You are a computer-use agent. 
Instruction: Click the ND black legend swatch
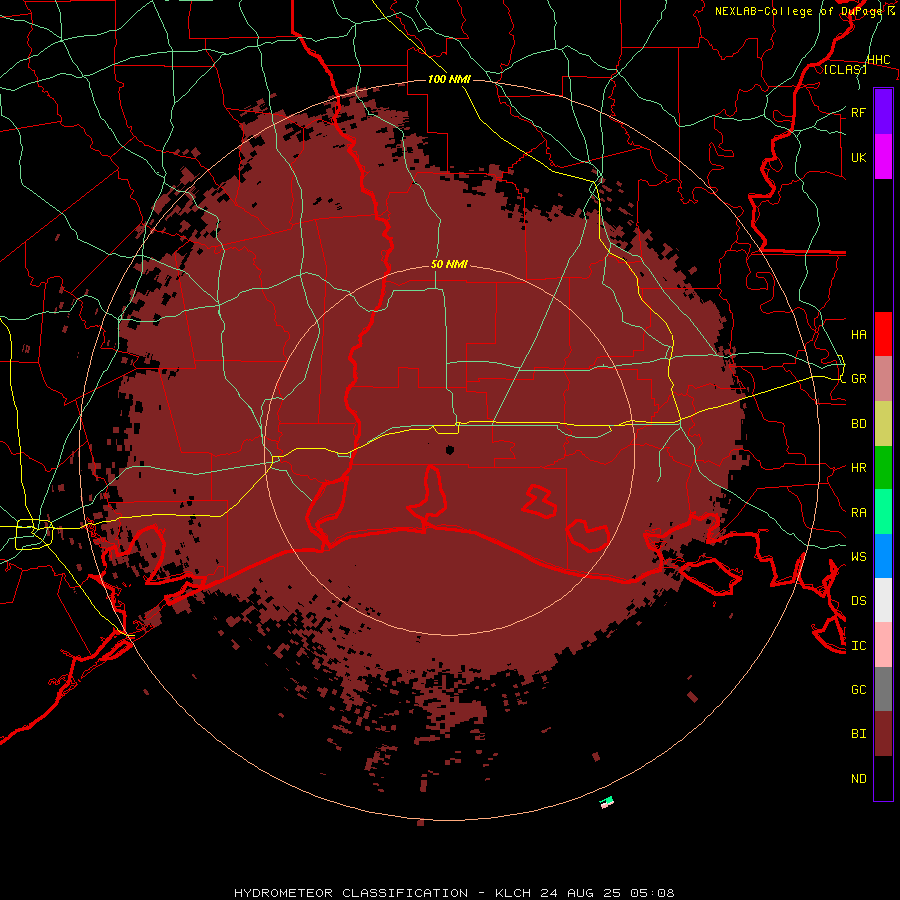[x=883, y=778]
